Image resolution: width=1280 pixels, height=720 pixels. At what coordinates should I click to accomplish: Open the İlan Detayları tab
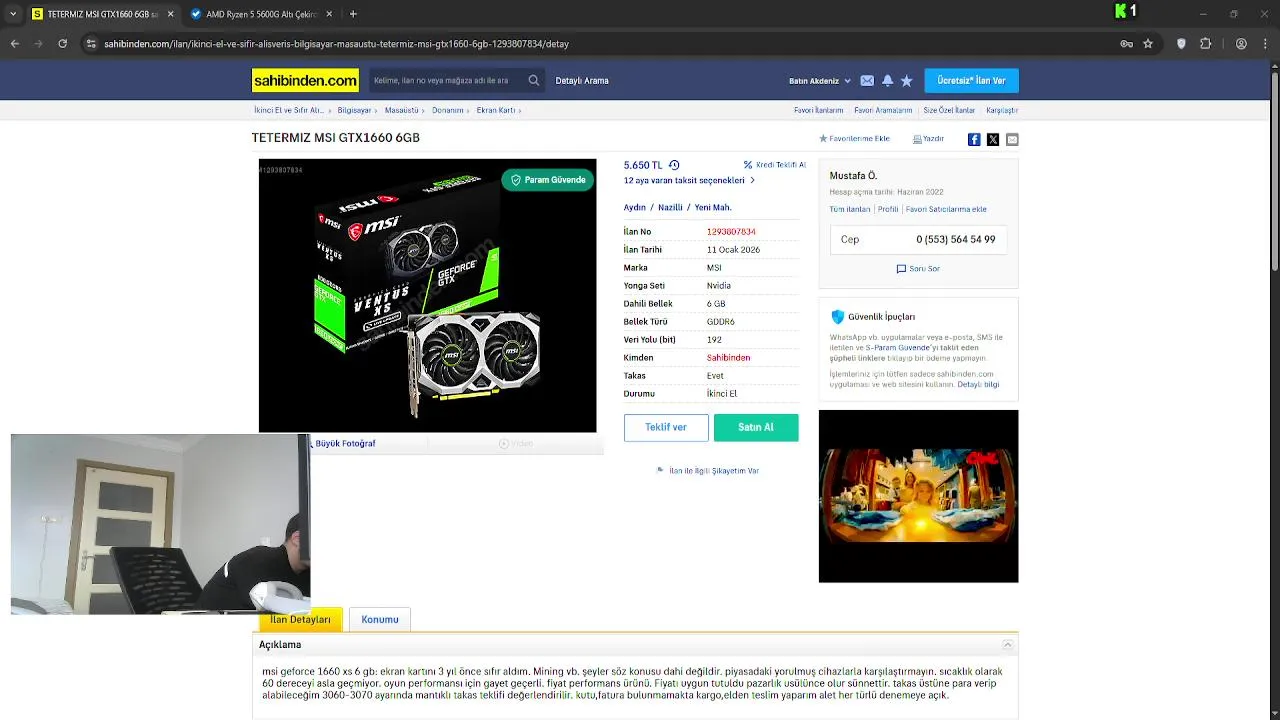300,620
